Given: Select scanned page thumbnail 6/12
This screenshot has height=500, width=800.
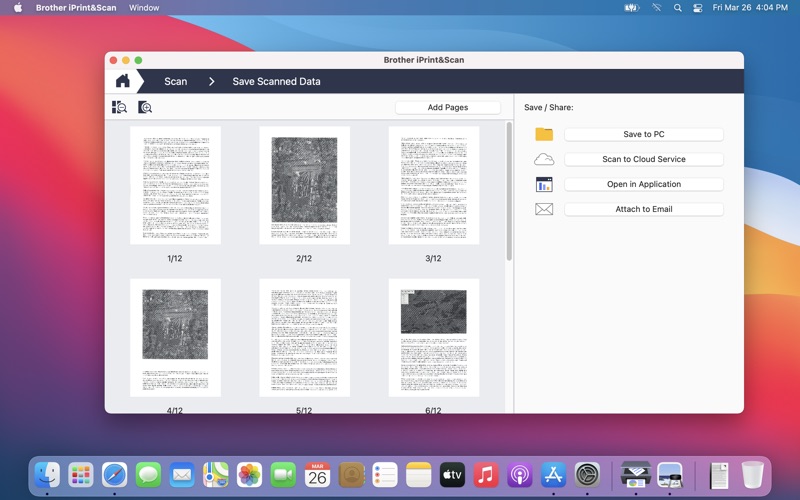Looking at the screenshot, I should [x=434, y=337].
